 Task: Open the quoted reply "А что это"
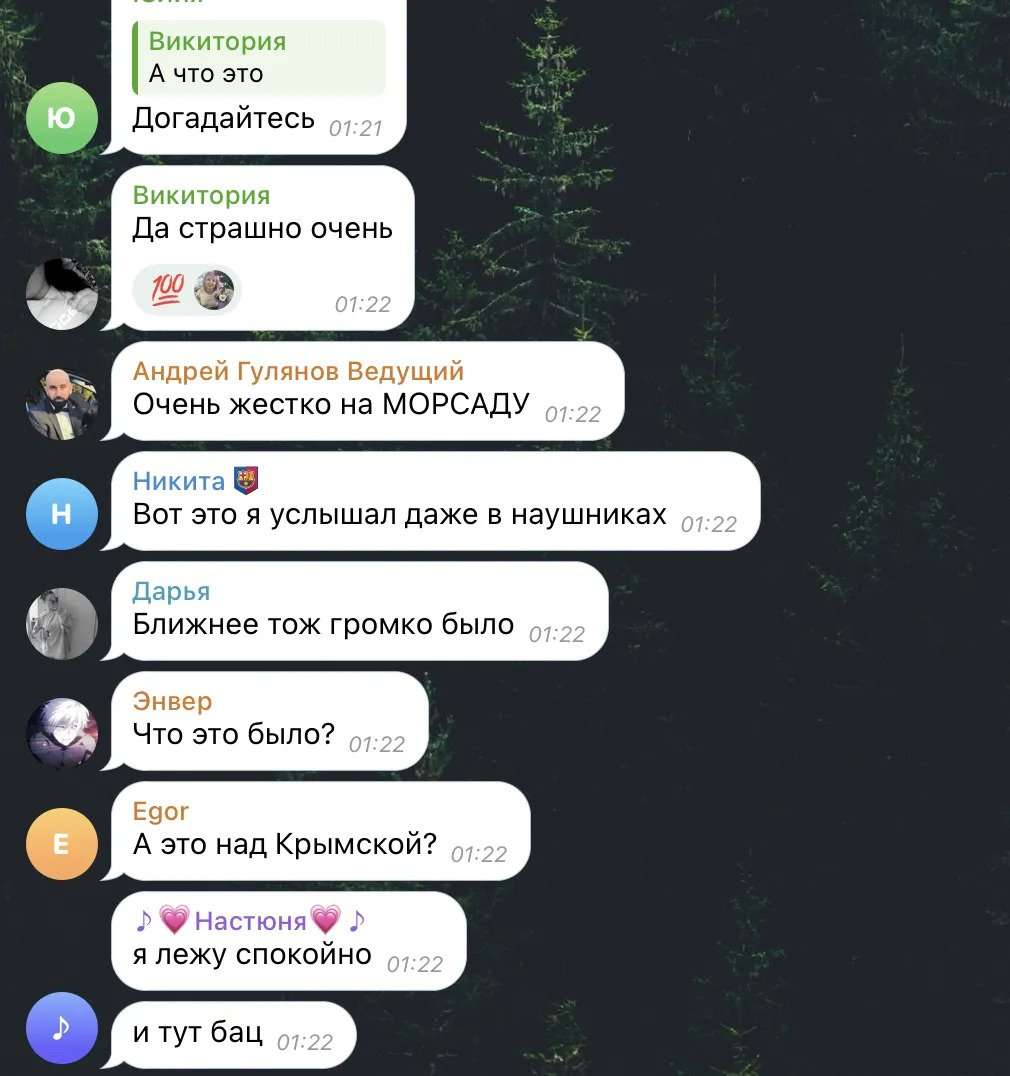click(259, 58)
